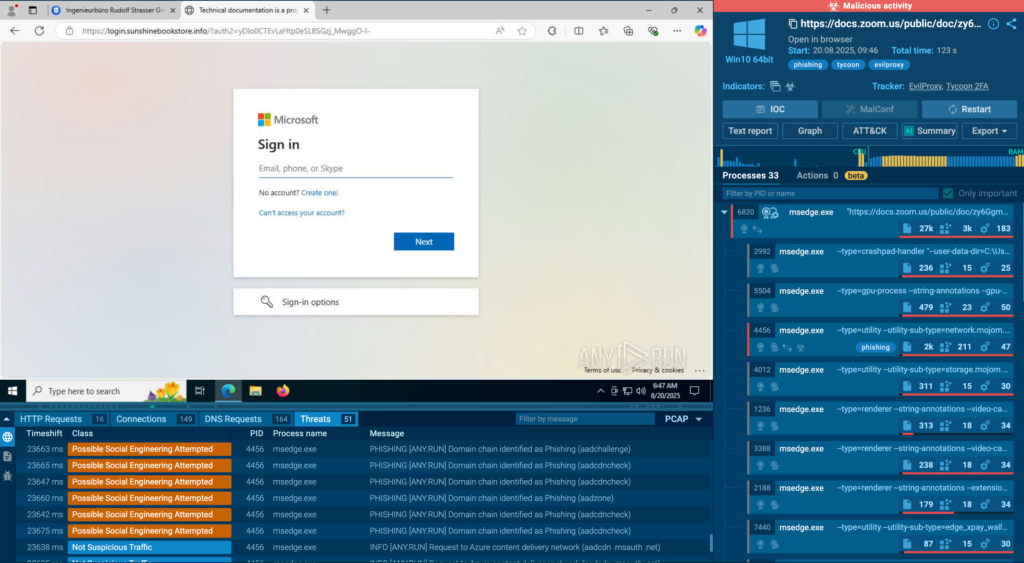This screenshot has height=563, width=1024.
Task: Collapse the msedge.exe 6820 process tree
Action: click(724, 212)
